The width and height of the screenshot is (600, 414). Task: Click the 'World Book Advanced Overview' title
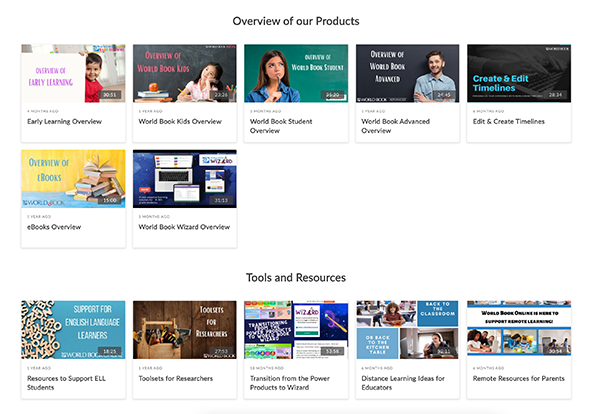pos(396,126)
